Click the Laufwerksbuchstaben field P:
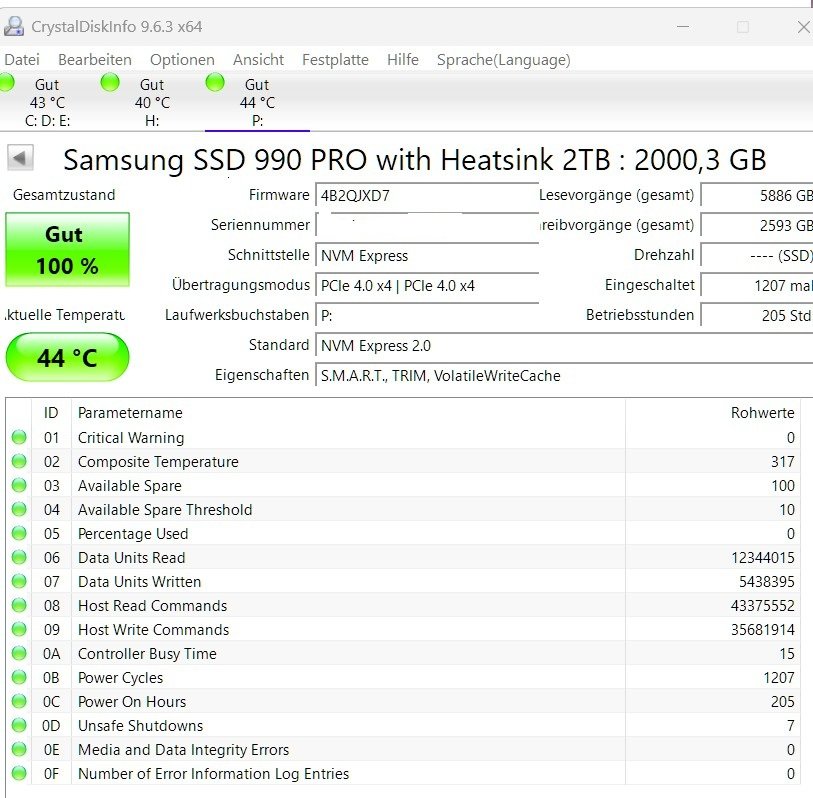 [x=427, y=315]
